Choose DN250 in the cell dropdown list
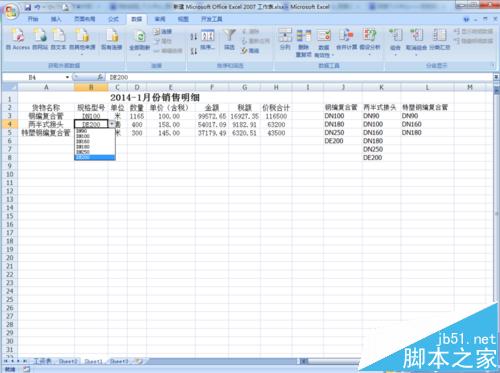The image size is (500, 373). 95,152
